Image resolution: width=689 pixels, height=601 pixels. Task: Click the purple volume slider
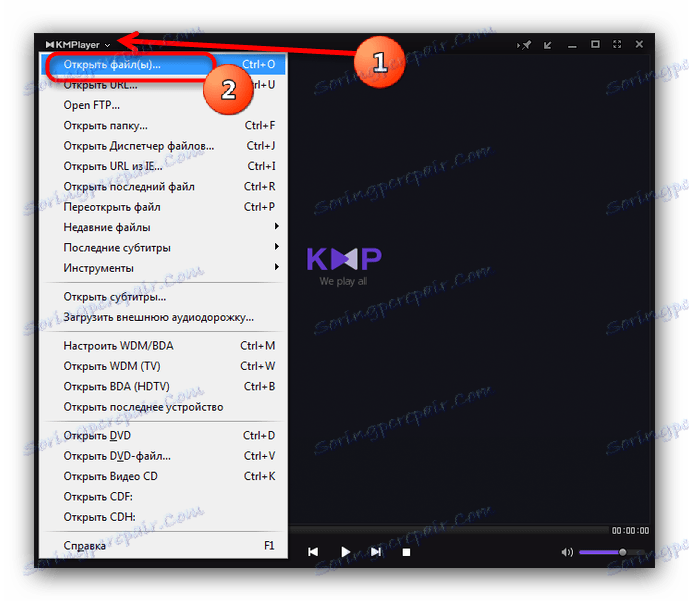612,552
